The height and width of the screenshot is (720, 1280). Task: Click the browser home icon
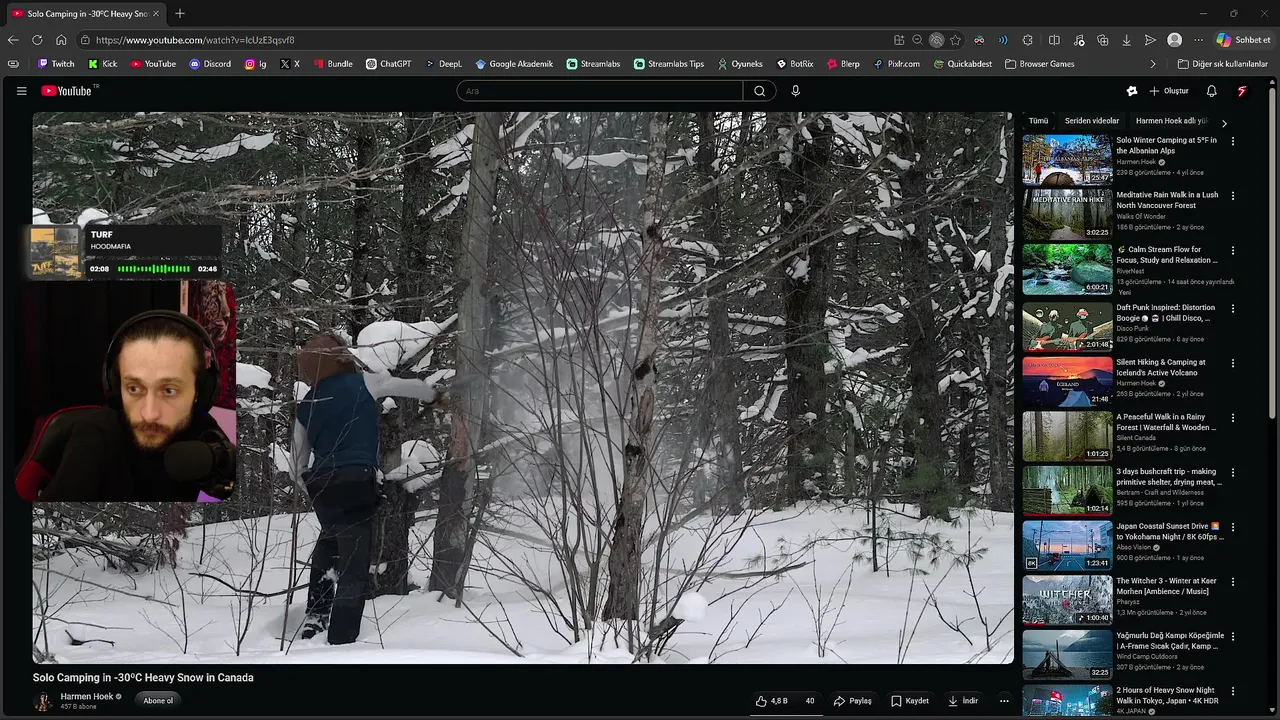pyautogui.click(x=61, y=40)
